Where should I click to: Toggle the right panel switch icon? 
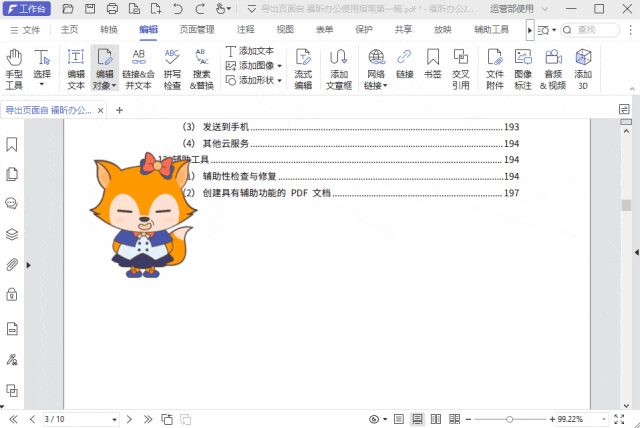pos(624,109)
